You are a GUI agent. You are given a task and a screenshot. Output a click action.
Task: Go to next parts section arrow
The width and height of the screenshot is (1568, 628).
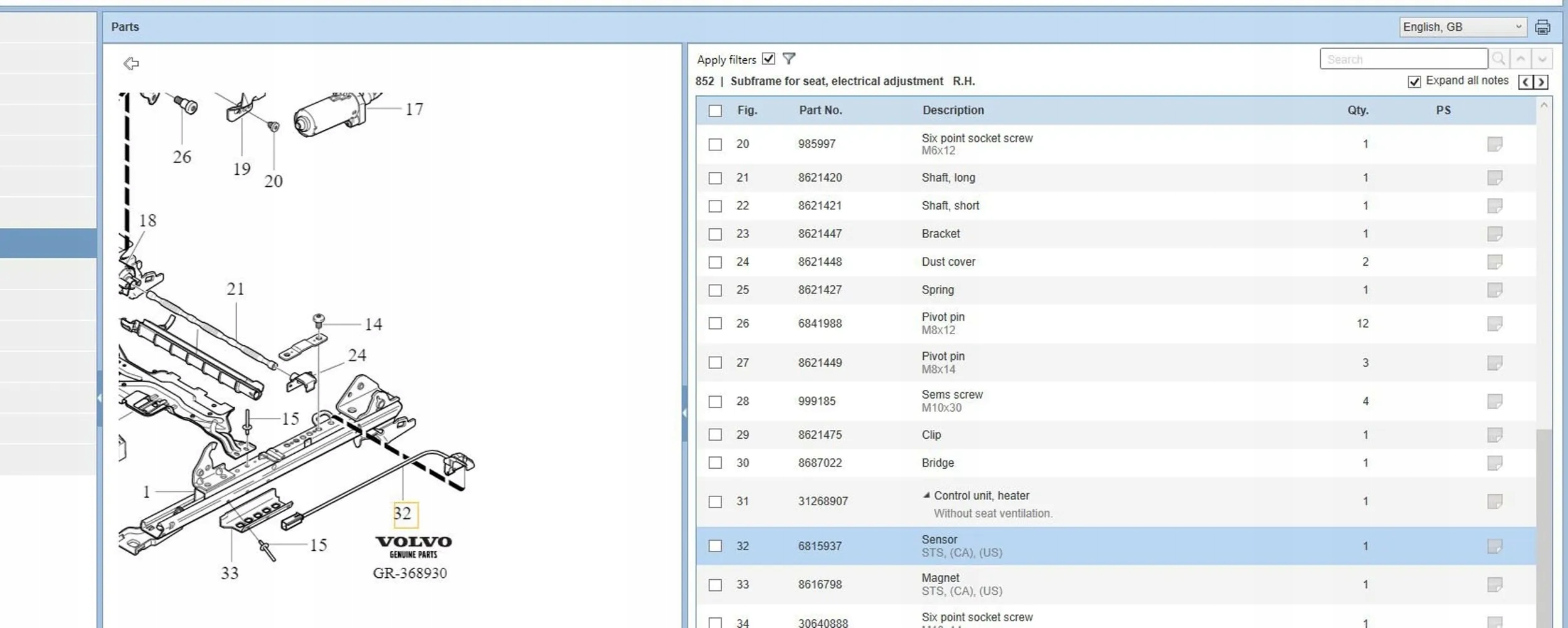click(x=1541, y=82)
